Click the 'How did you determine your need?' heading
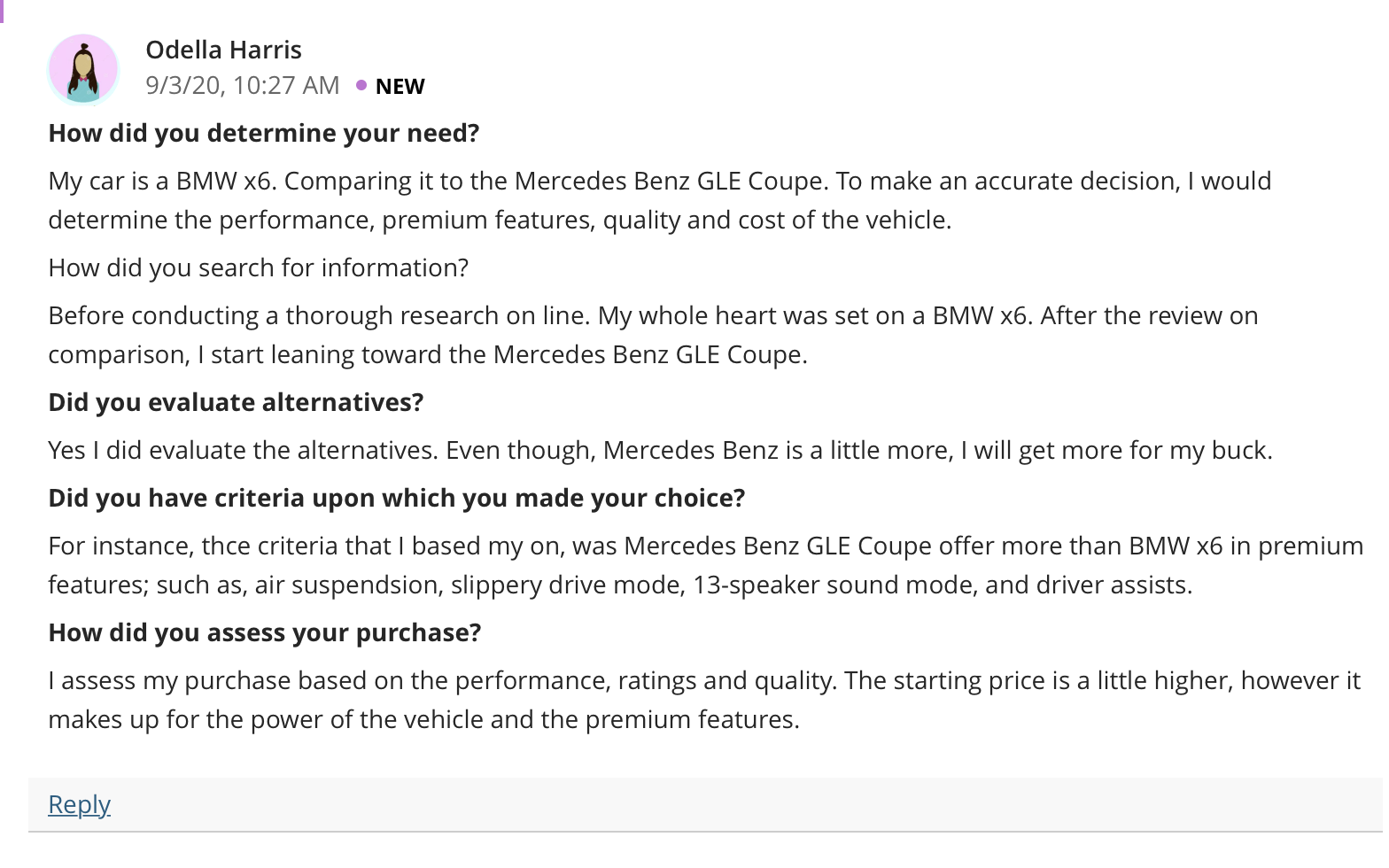 coord(264,133)
